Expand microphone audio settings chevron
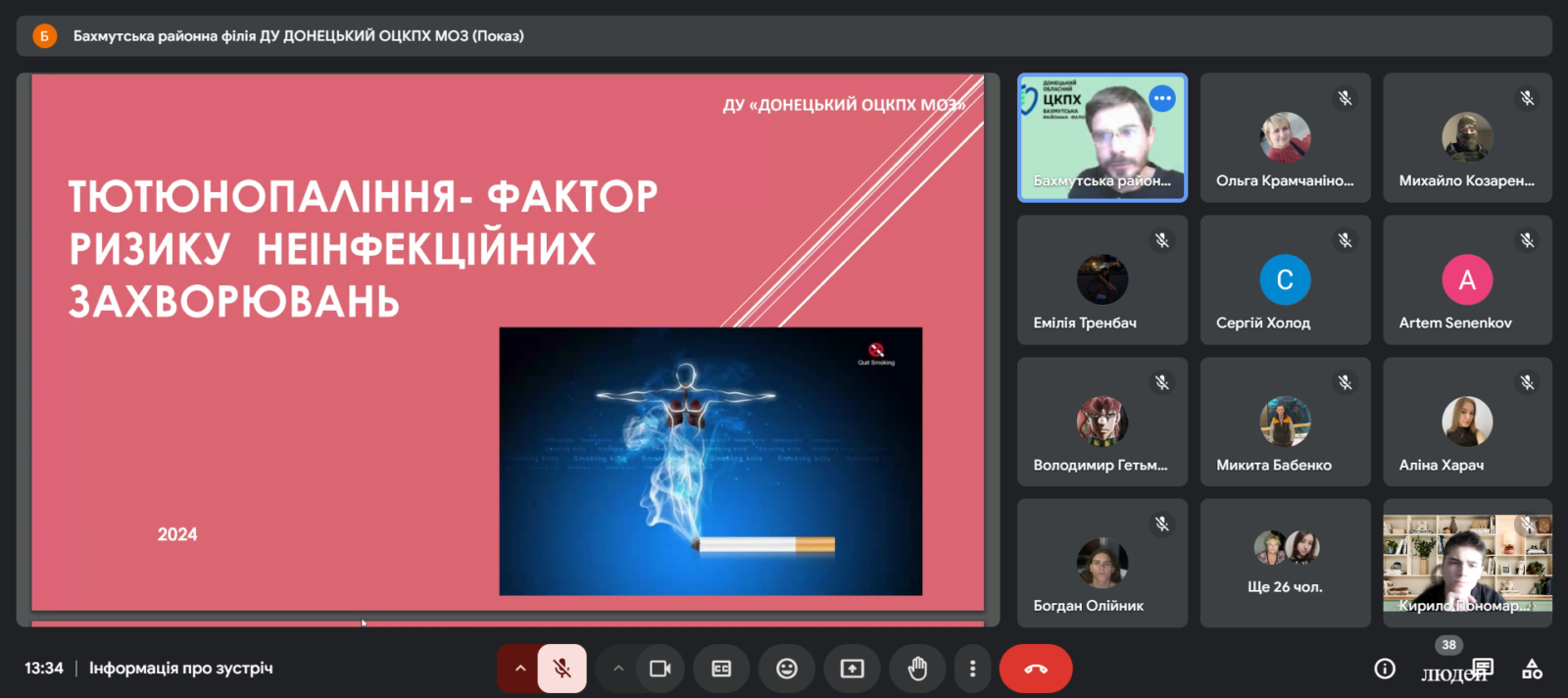The height and width of the screenshot is (698, 1568). coord(520,669)
